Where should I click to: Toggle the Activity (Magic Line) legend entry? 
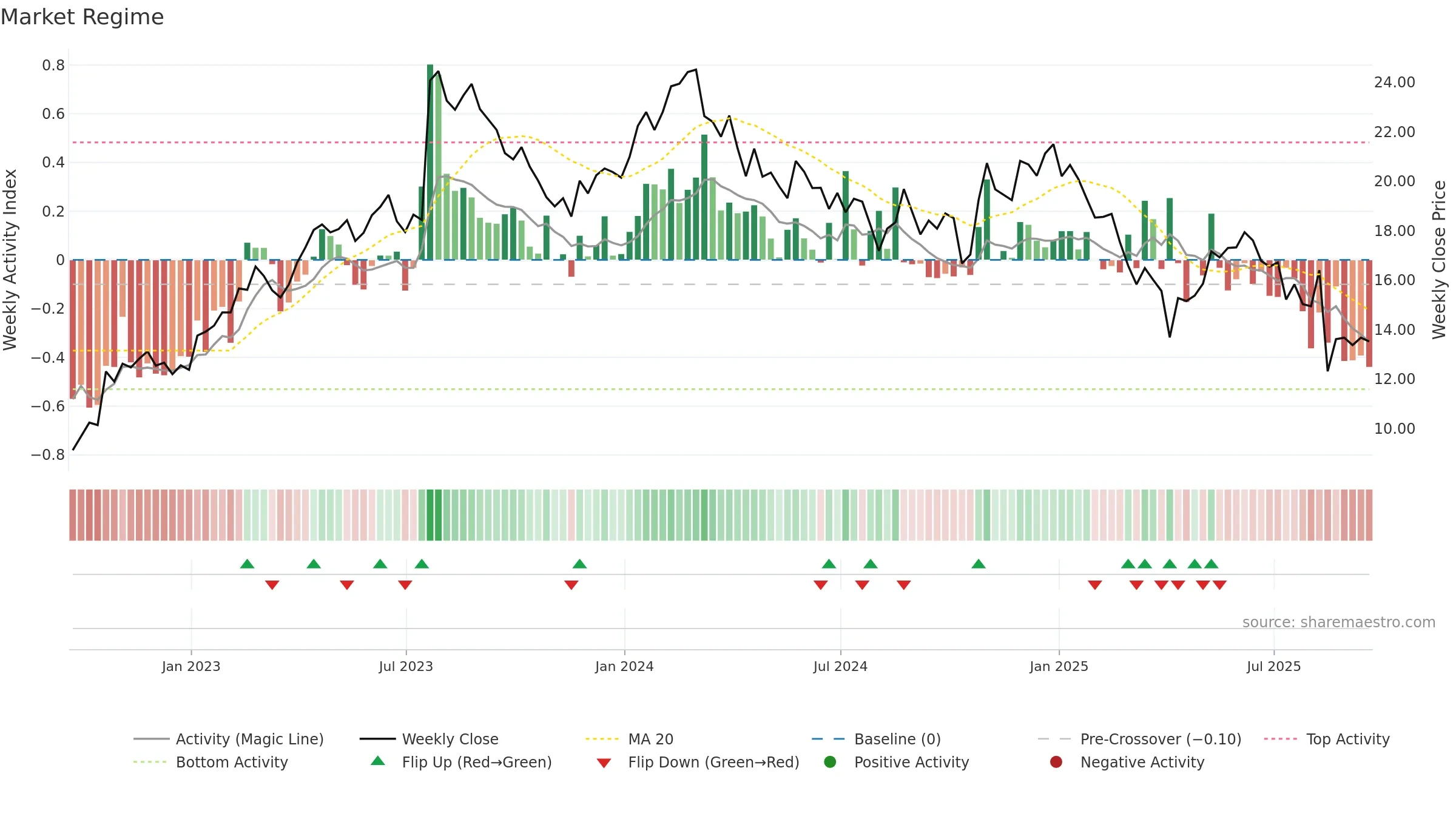229,739
